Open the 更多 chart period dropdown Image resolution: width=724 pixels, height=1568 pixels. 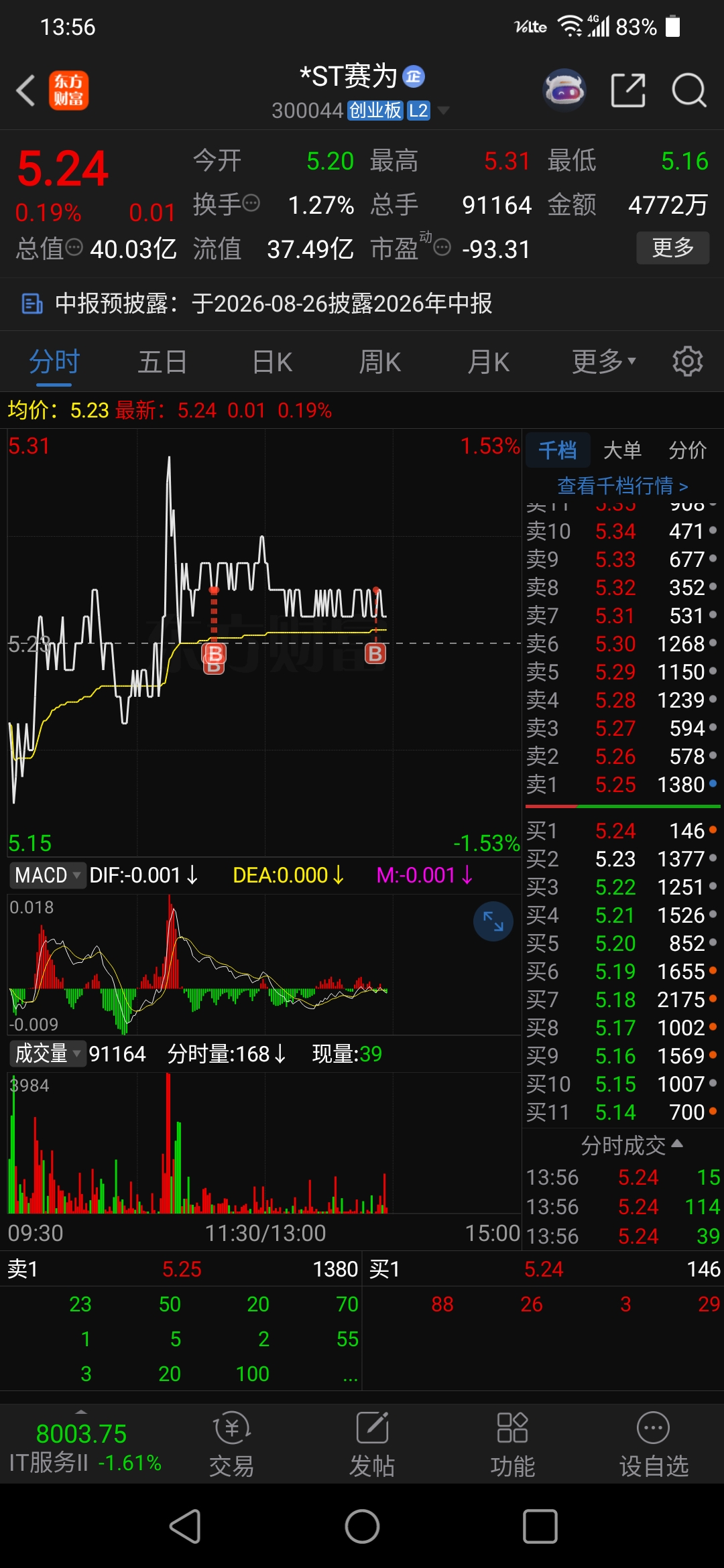coord(603,362)
